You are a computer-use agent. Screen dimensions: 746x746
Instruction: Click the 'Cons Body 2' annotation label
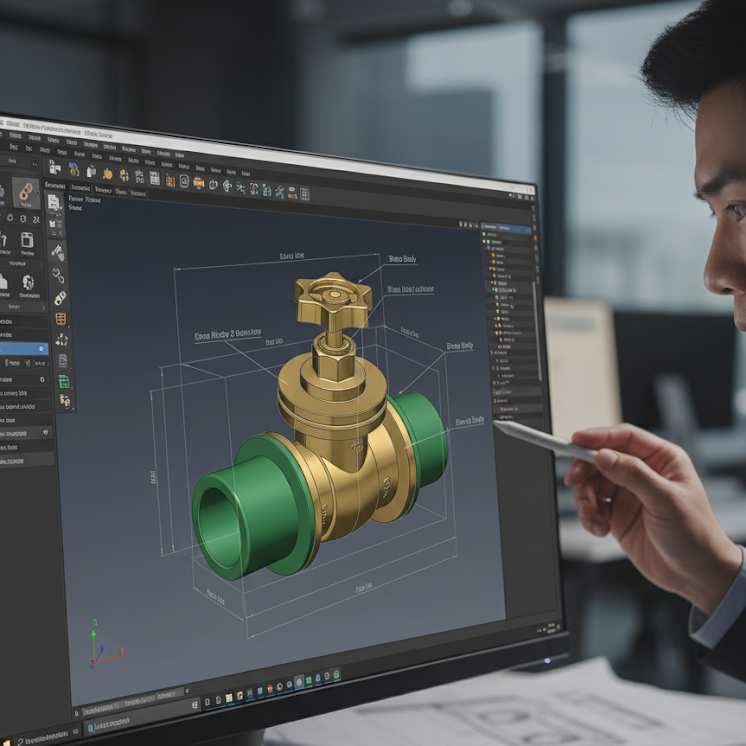[x=228, y=337]
